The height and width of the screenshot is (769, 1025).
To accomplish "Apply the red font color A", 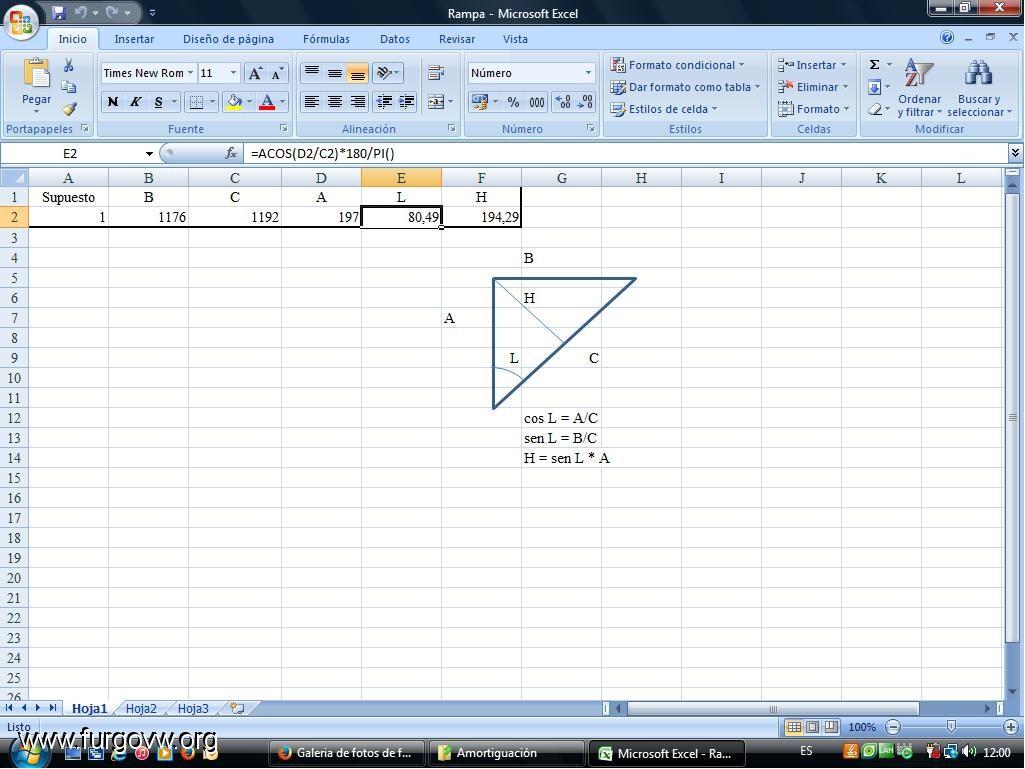I will pyautogui.click(x=267, y=102).
